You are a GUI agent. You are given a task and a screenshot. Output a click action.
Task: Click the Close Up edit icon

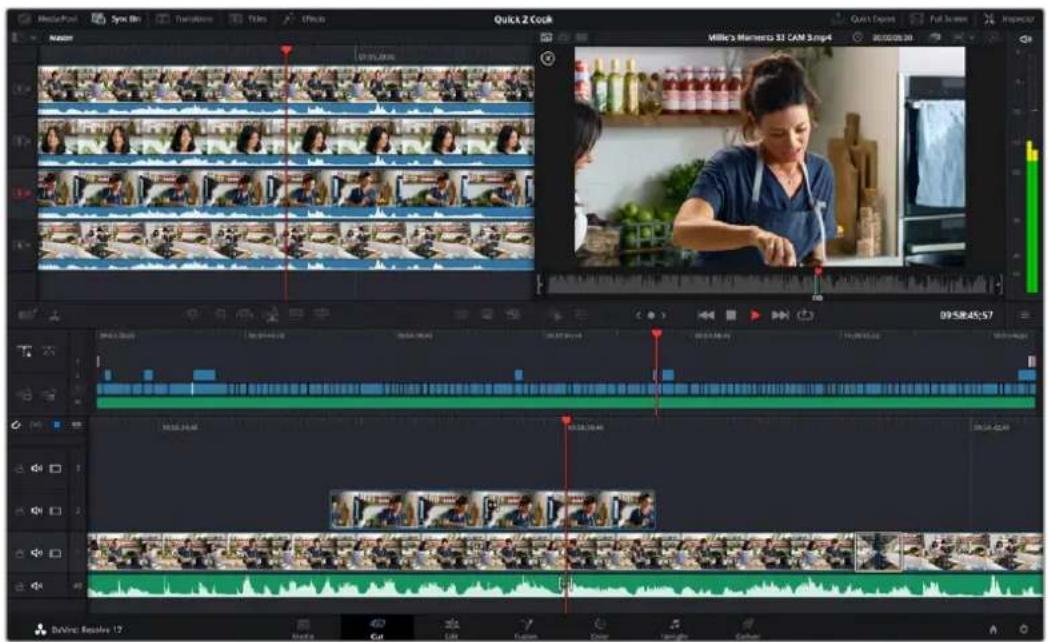click(271, 314)
